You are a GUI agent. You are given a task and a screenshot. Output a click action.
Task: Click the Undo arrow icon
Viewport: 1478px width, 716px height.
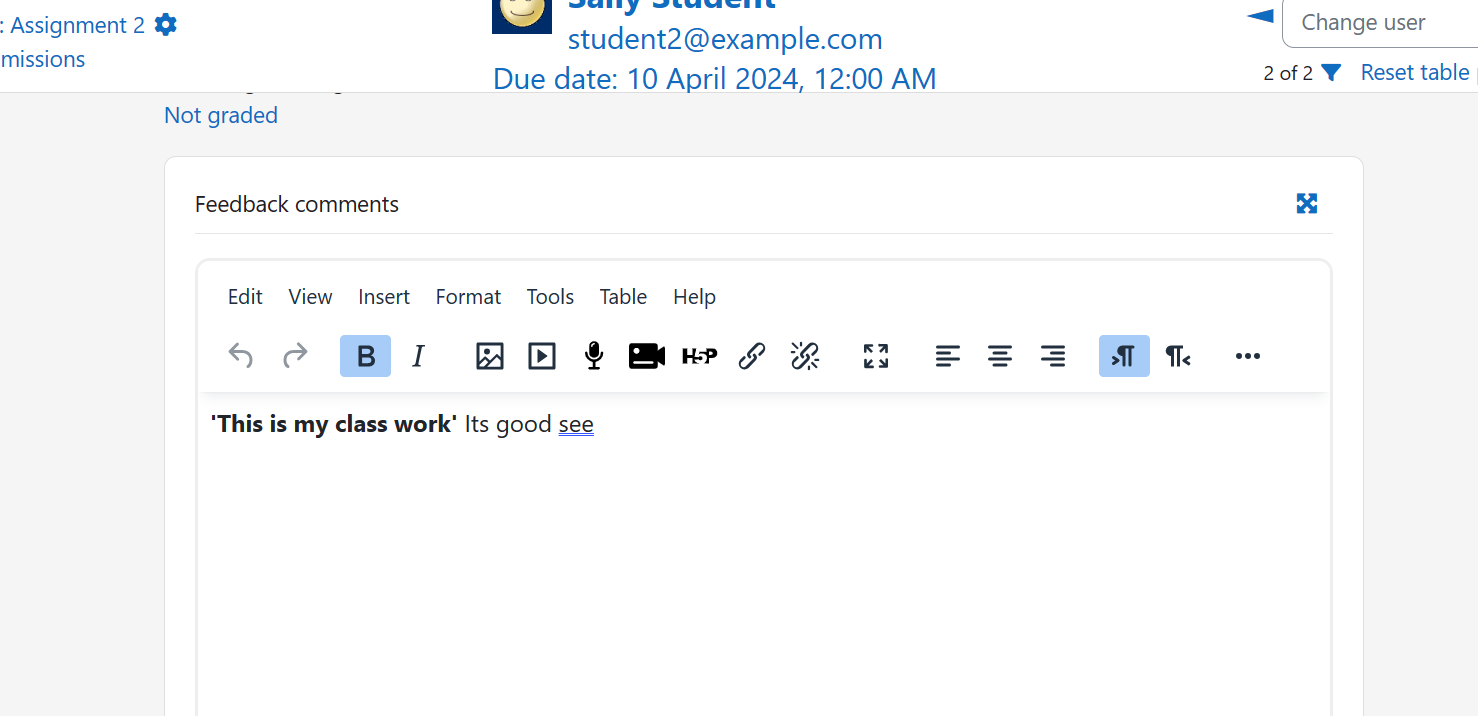(241, 356)
